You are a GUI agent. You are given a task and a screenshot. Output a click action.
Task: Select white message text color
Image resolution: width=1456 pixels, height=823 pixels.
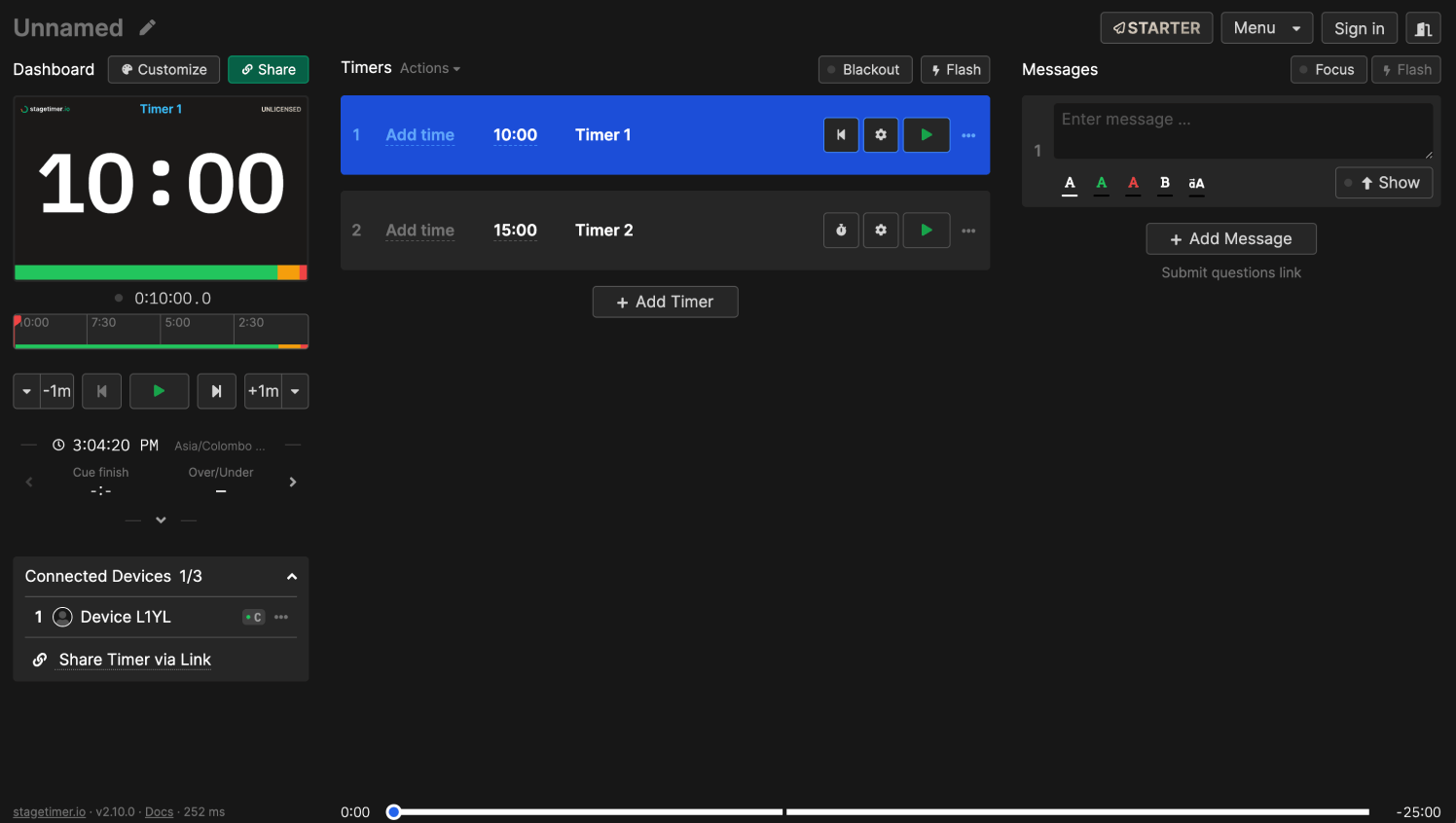[1070, 183]
